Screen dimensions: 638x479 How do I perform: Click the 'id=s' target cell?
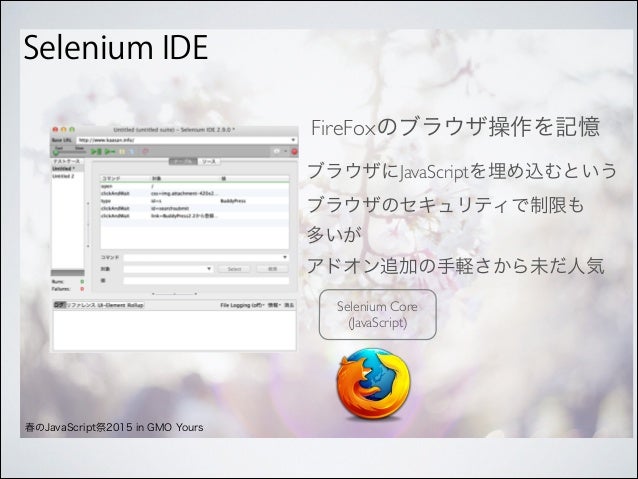tap(156, 201)
